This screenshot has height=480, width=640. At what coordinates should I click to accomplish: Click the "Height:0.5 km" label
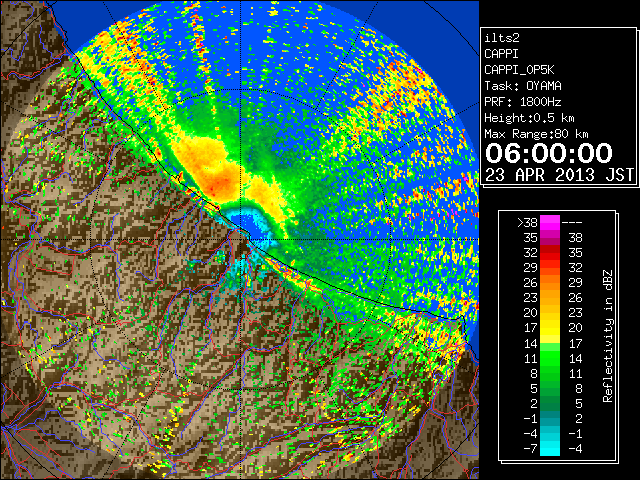coord(529,118)
